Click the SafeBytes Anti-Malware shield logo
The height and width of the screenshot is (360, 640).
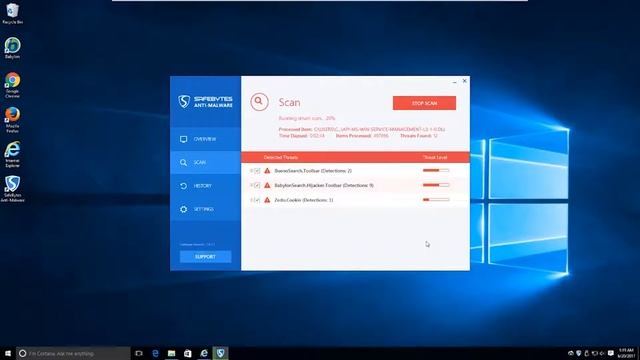click(x=184, y=101)
